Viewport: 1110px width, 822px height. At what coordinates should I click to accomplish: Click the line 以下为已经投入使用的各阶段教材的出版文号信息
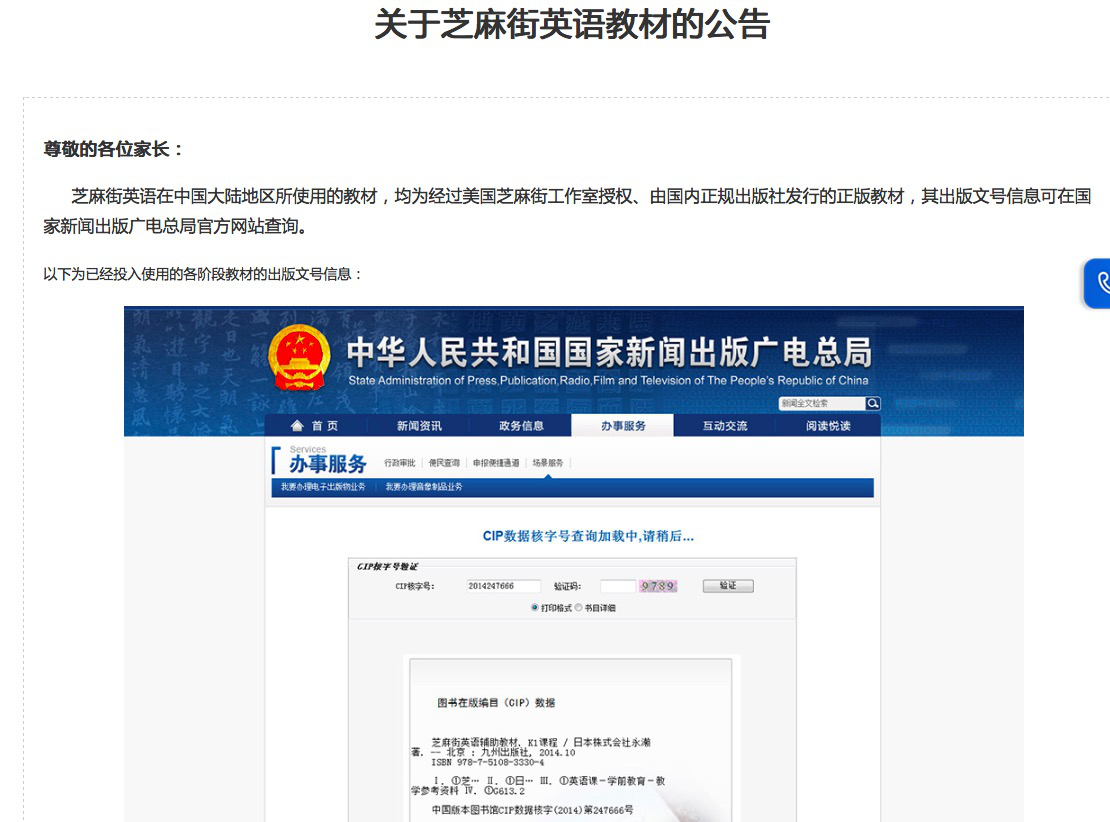point(202,274)
